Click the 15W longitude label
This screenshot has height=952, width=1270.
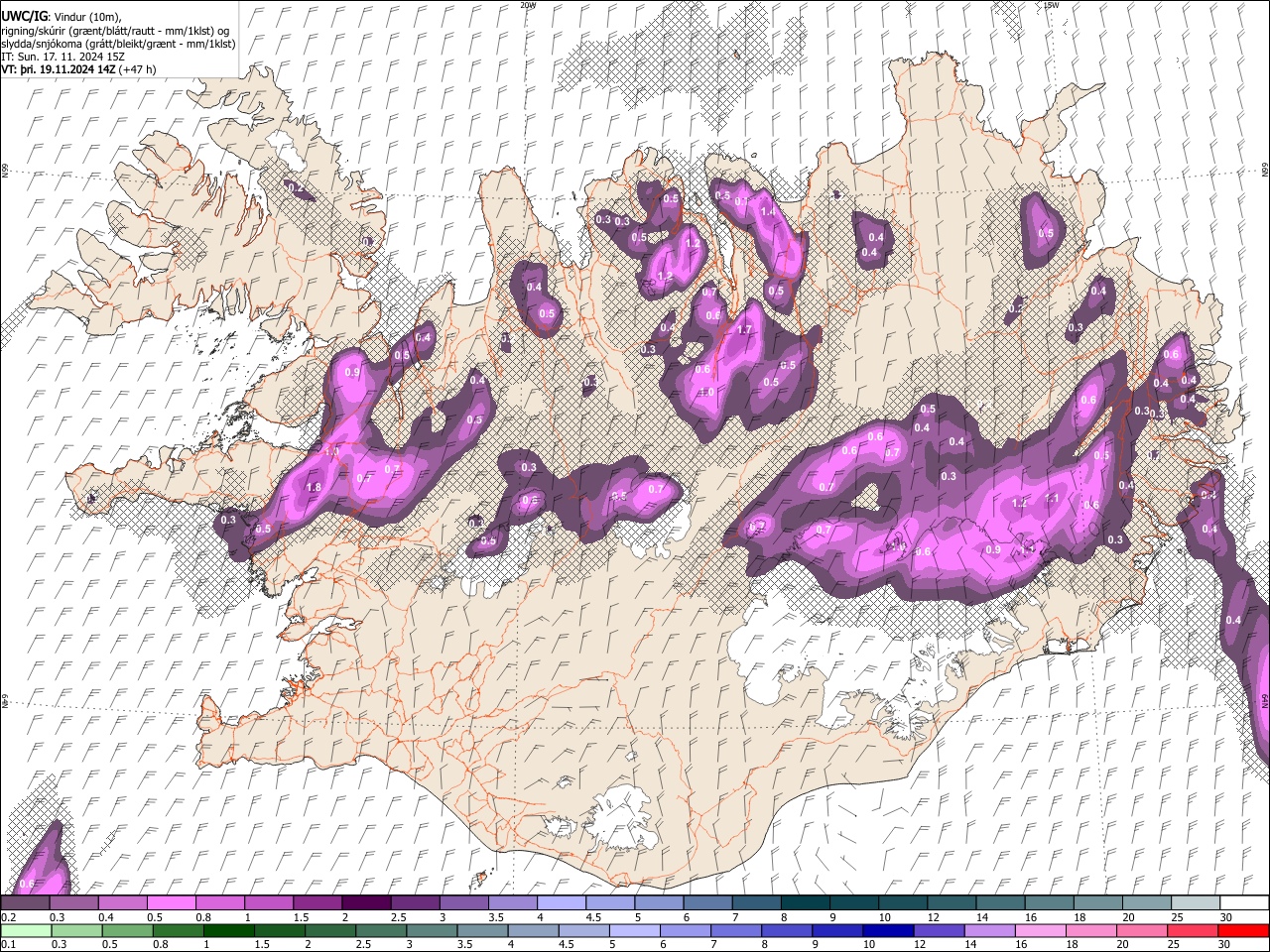tap(1051, 5)
